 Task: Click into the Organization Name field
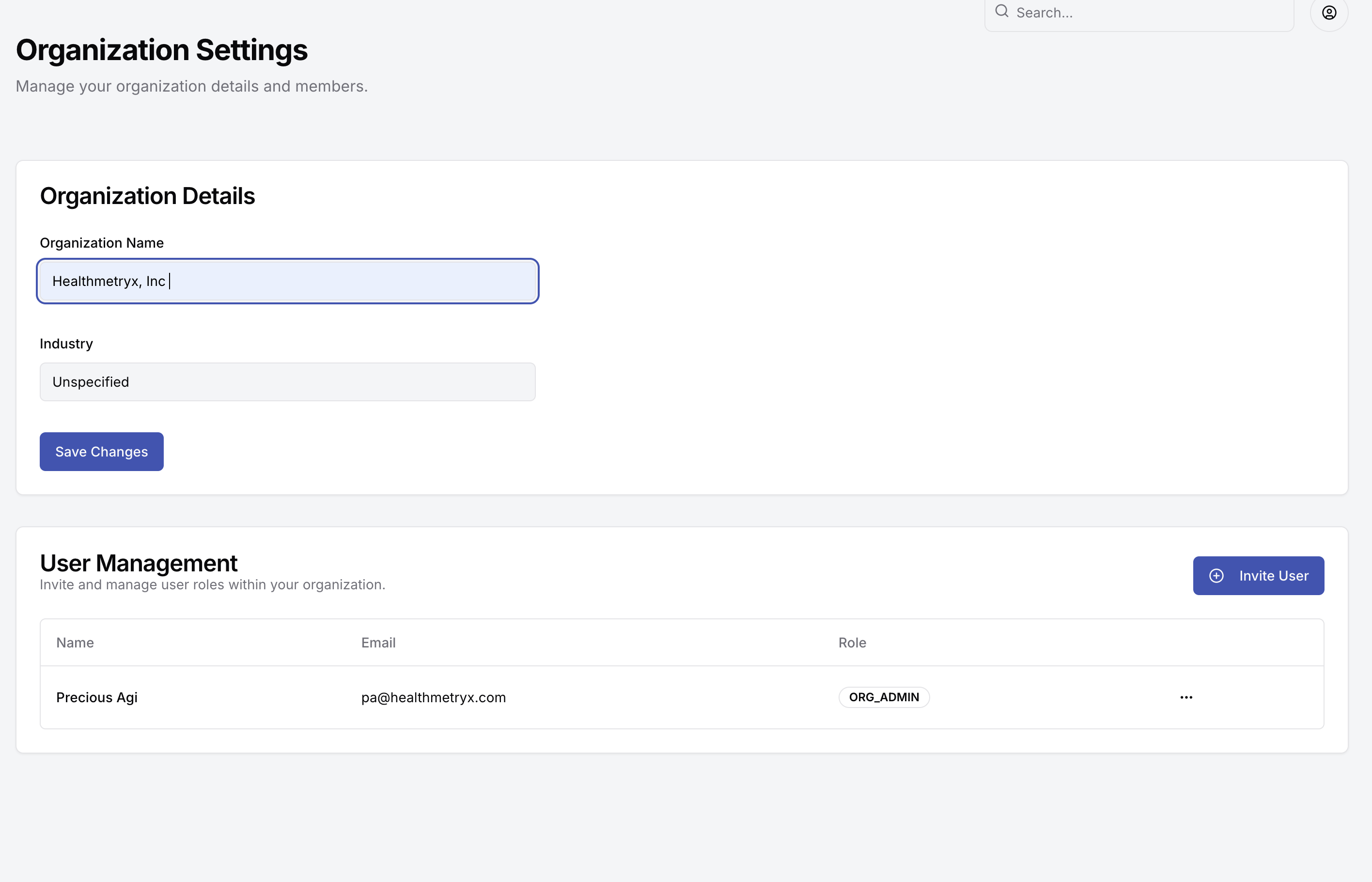coord(343,281)
